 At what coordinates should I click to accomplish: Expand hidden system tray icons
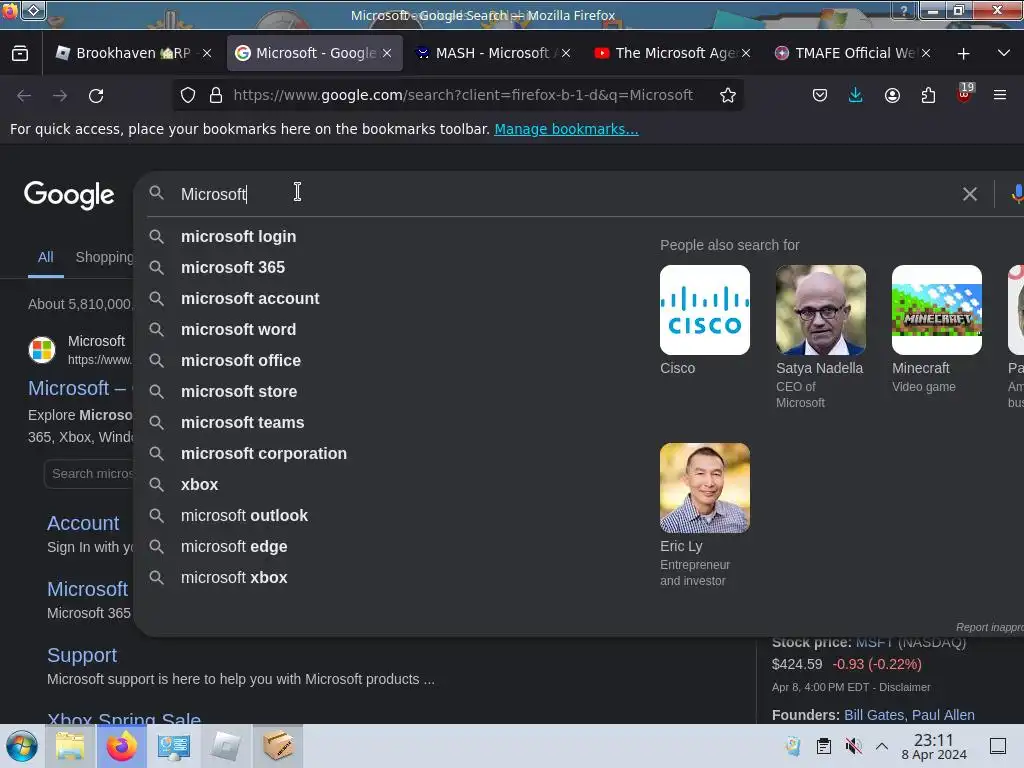coord(882,746)
